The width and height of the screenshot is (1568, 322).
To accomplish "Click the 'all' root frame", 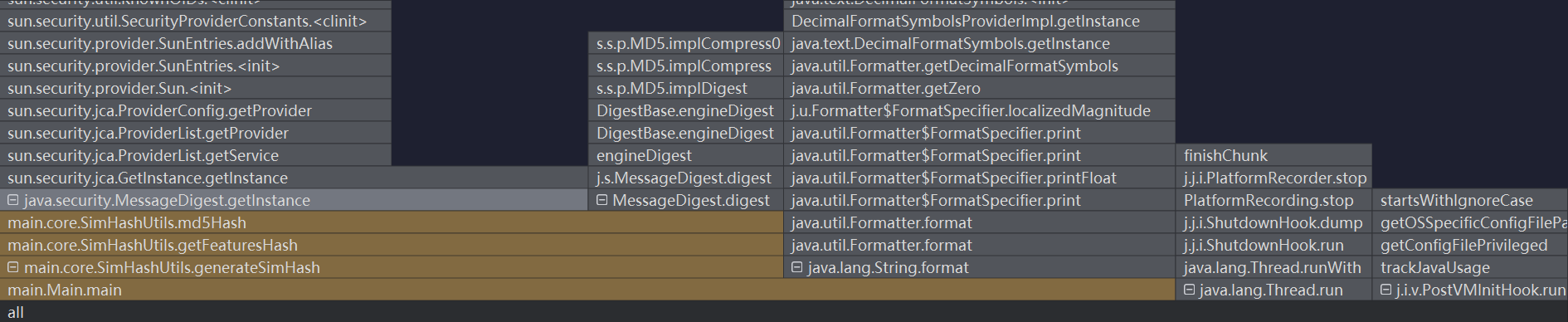I will tap(784, 312).
